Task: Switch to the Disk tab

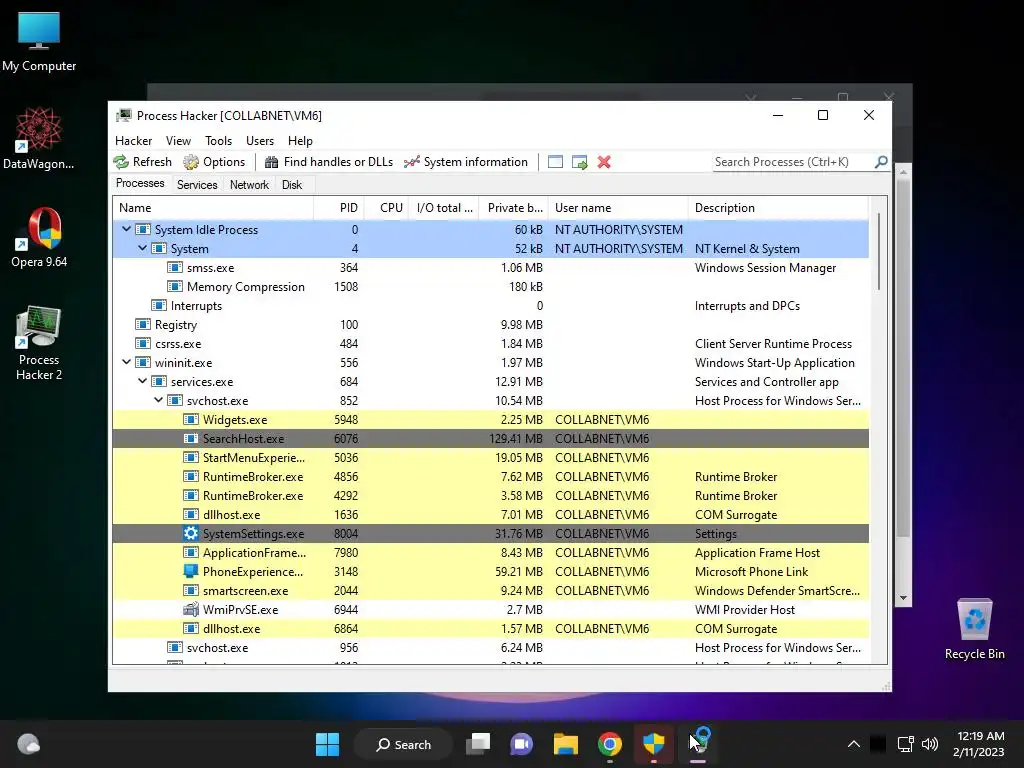Action: [292, 185]
